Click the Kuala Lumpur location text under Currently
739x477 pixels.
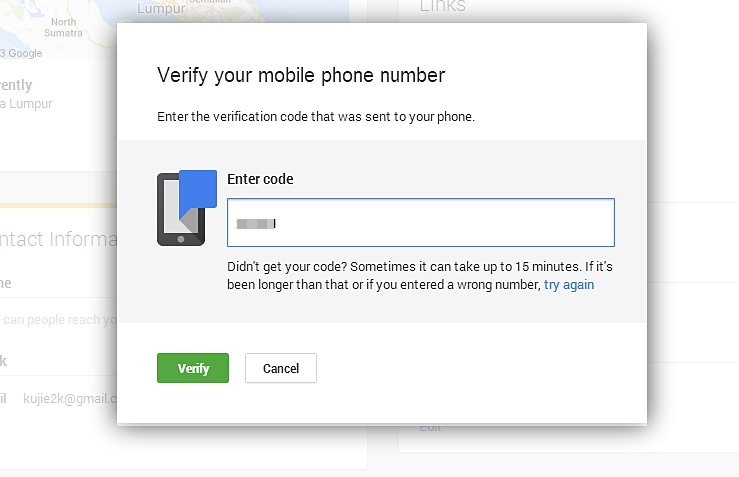click(28, 104)
